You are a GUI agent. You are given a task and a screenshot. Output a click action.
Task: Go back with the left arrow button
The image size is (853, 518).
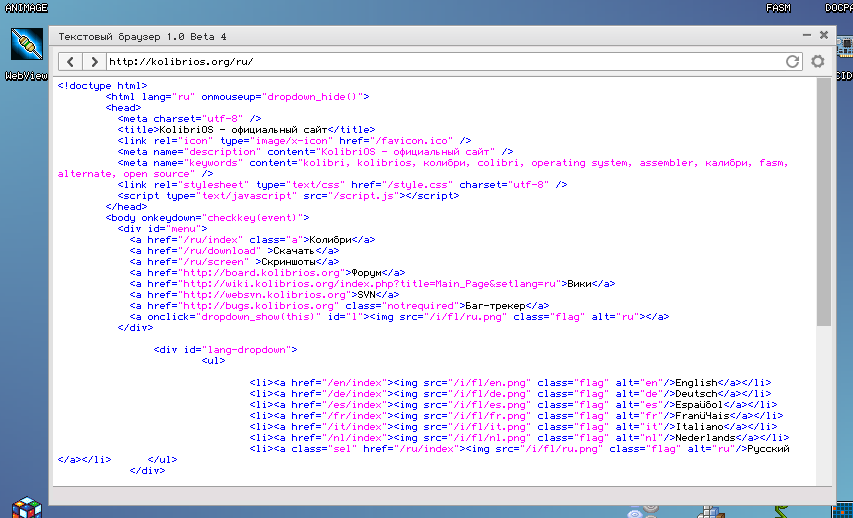pos(70,61)
